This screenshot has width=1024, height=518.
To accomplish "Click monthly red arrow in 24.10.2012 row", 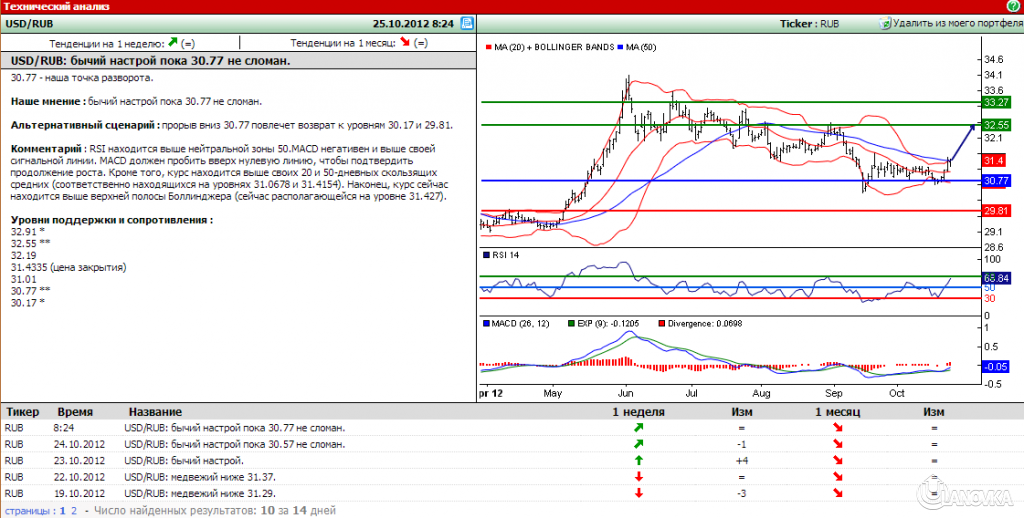I will click(836, 444).
